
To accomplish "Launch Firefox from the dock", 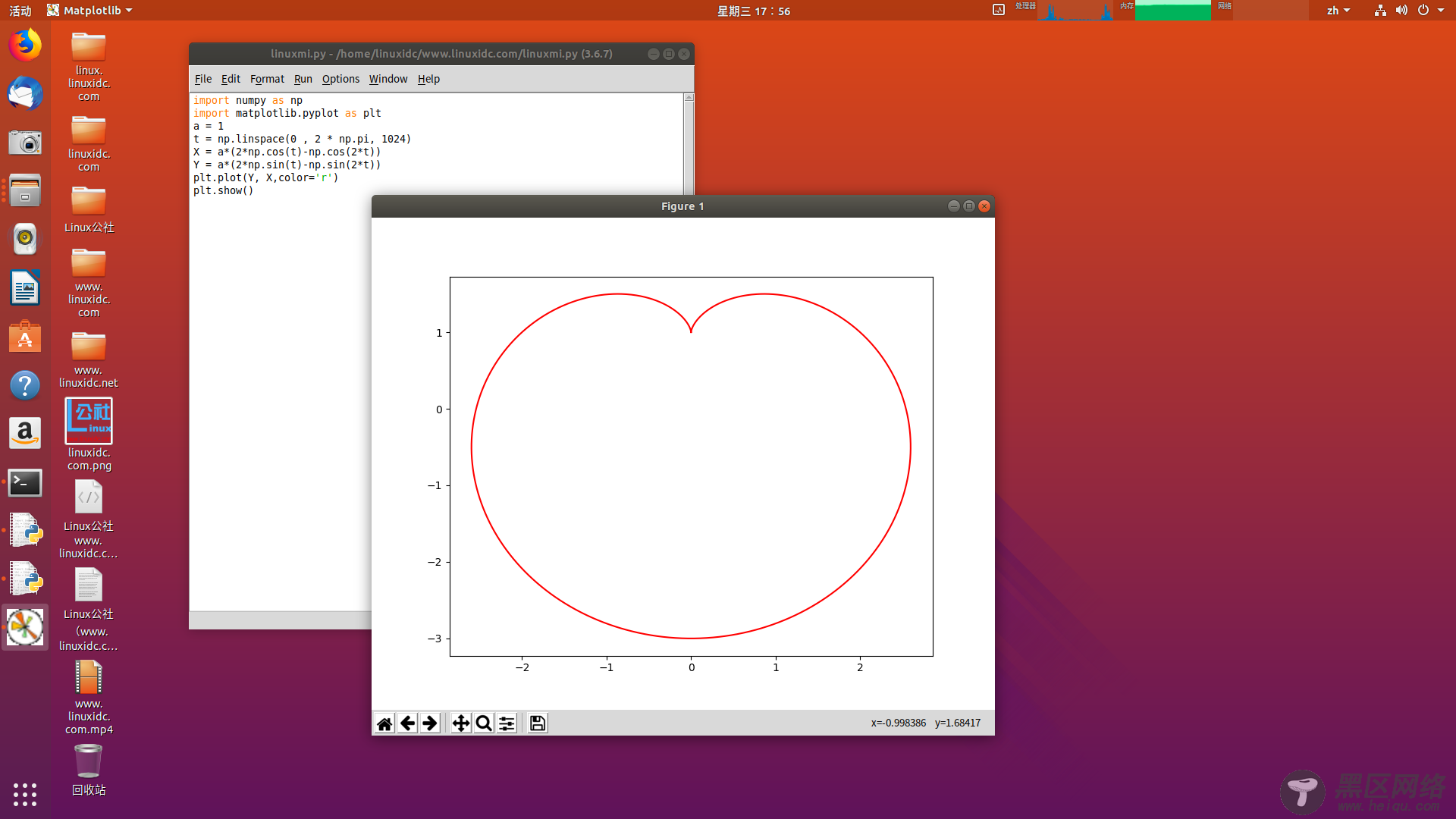I will [x=25, y=45].
